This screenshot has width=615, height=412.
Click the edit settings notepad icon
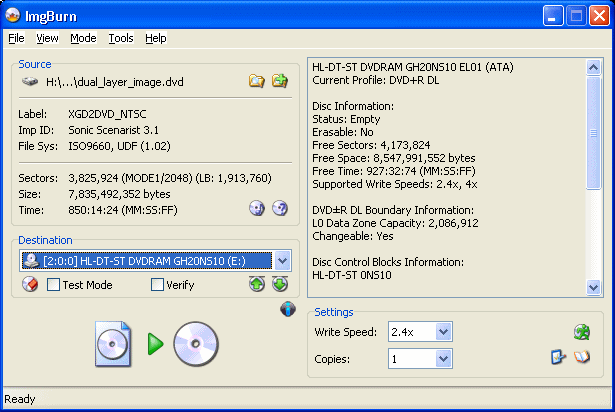558,357
